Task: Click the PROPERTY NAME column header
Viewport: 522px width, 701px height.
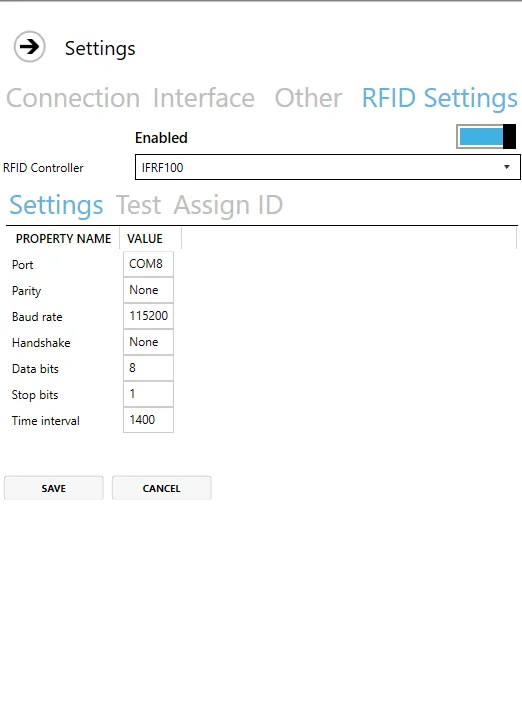Action: (x=63, y=238)
